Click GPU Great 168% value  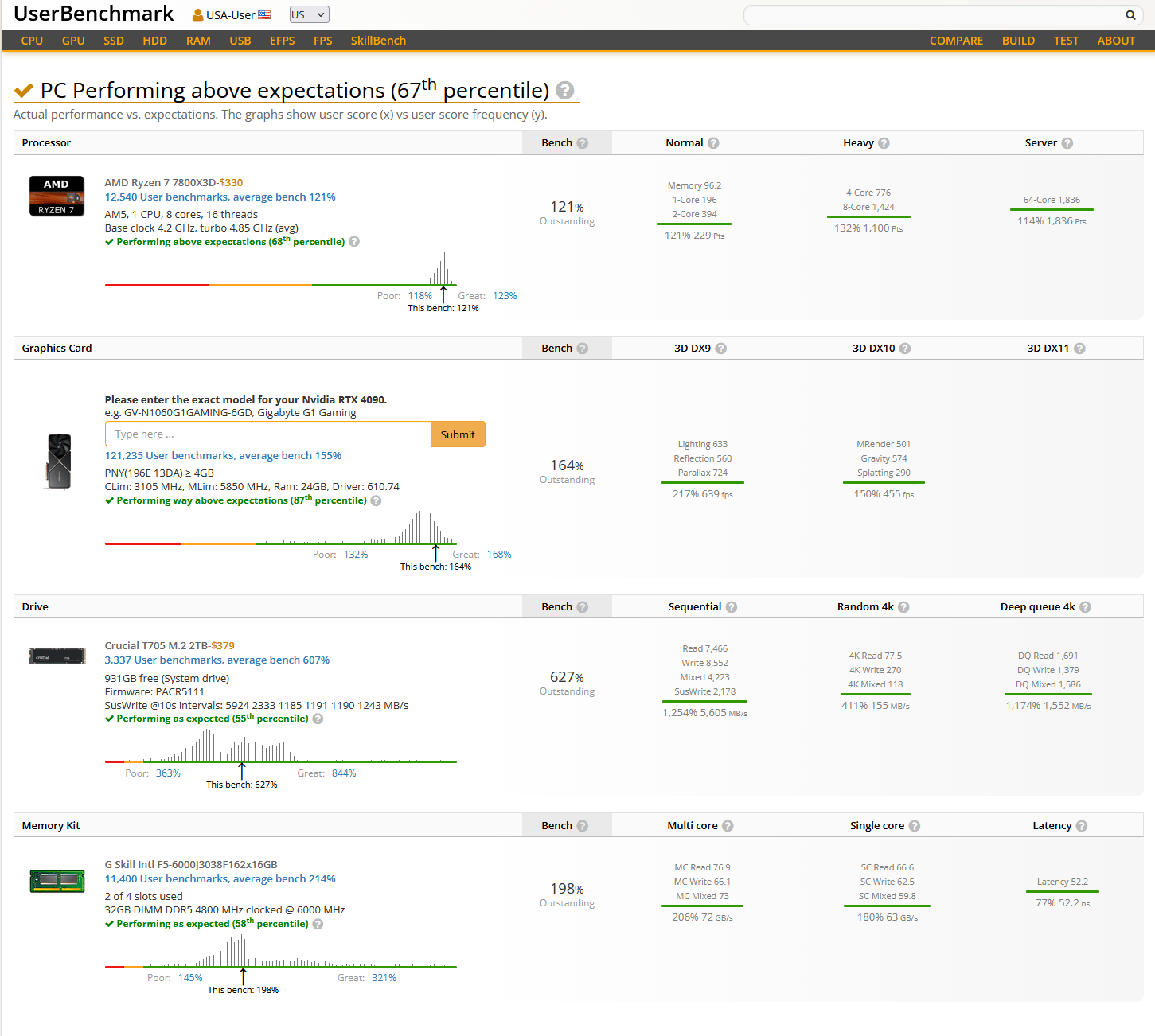coord(499,555)
